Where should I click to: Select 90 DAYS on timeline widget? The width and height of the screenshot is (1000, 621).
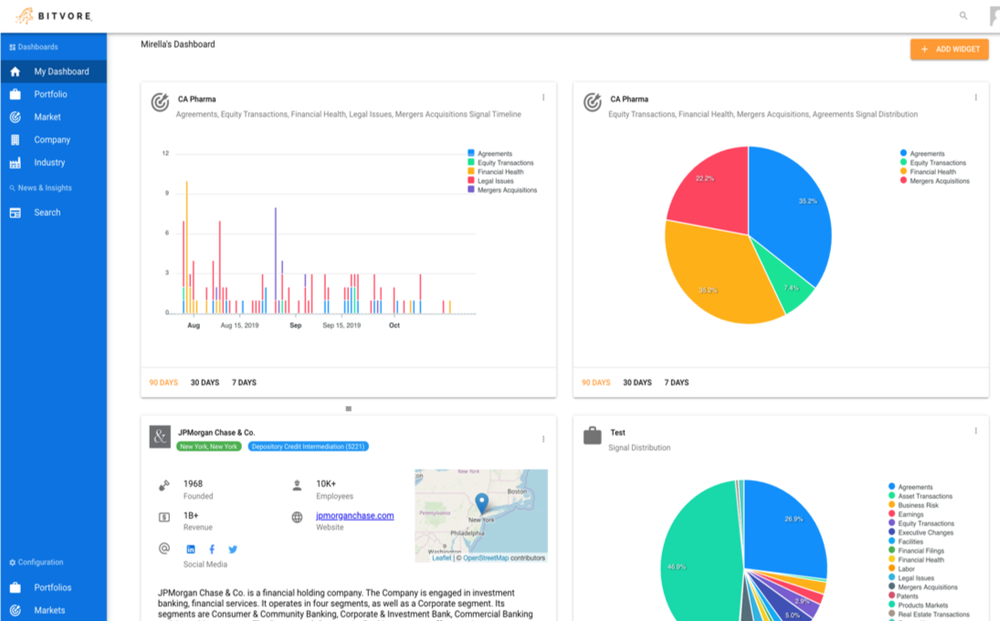pyautogui.click(x=163, y=383)
